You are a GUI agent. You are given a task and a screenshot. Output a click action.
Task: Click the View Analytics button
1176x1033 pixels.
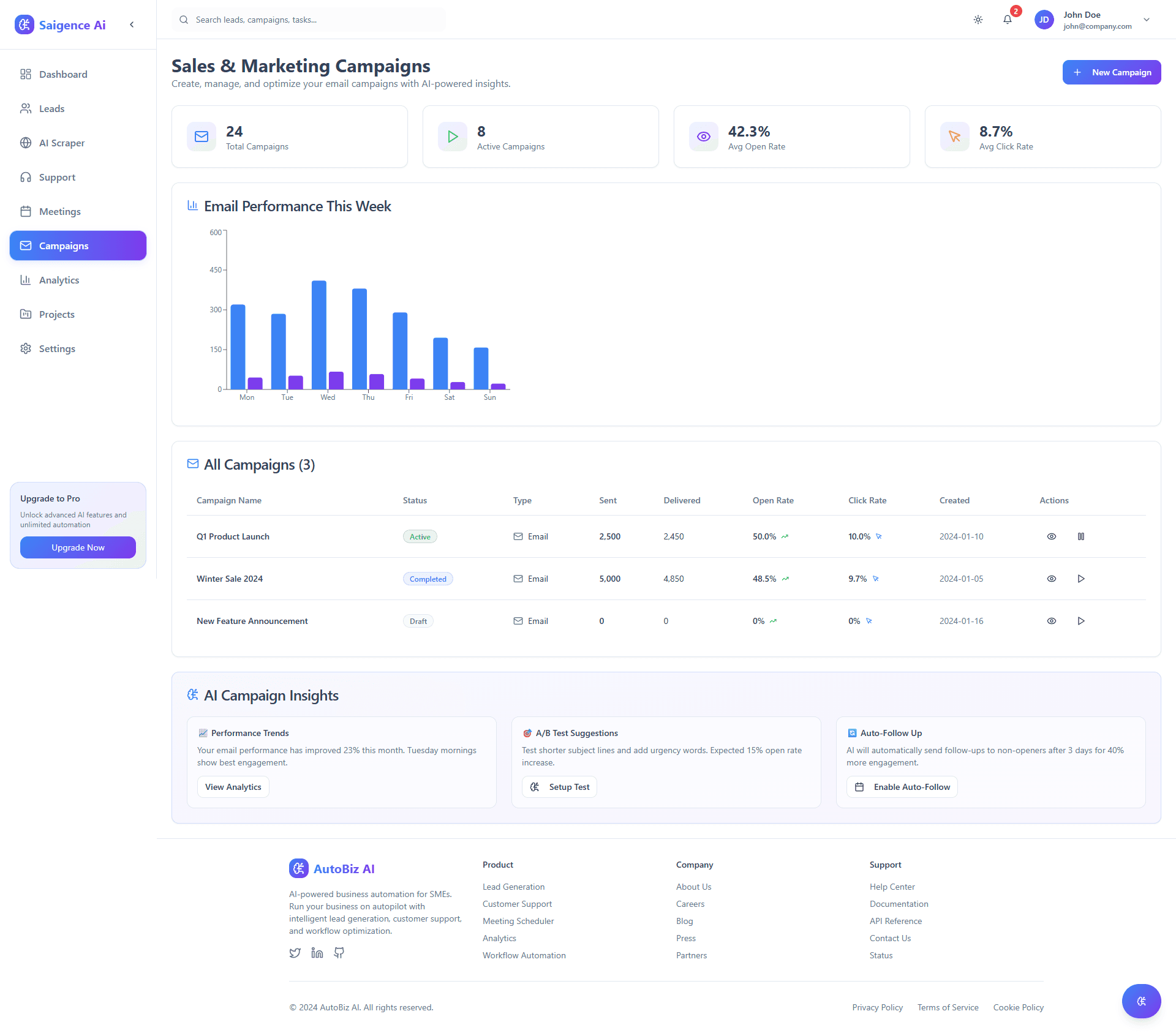233,787
